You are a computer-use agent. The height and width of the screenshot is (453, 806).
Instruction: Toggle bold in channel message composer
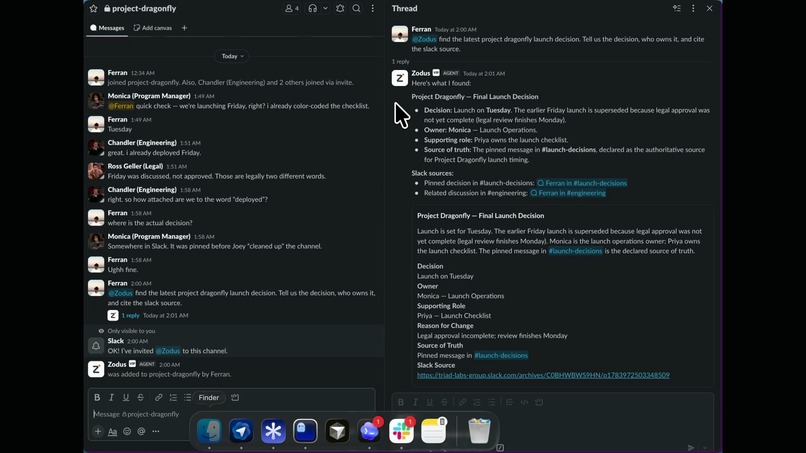point(97,397)
